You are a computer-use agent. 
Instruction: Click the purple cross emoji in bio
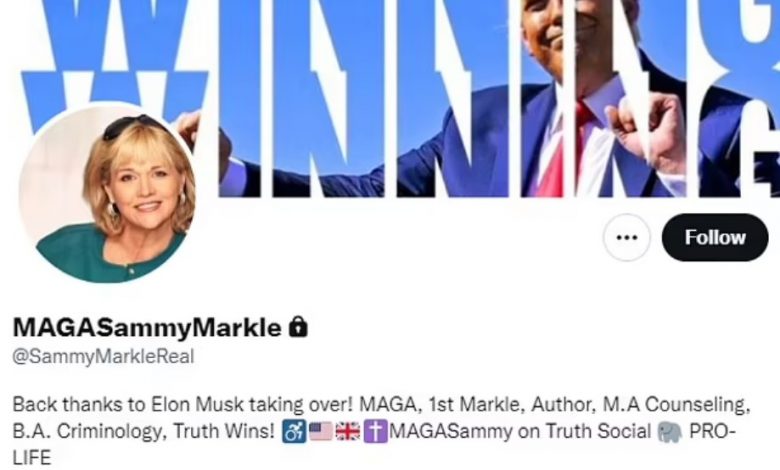(x=375, y=431)
